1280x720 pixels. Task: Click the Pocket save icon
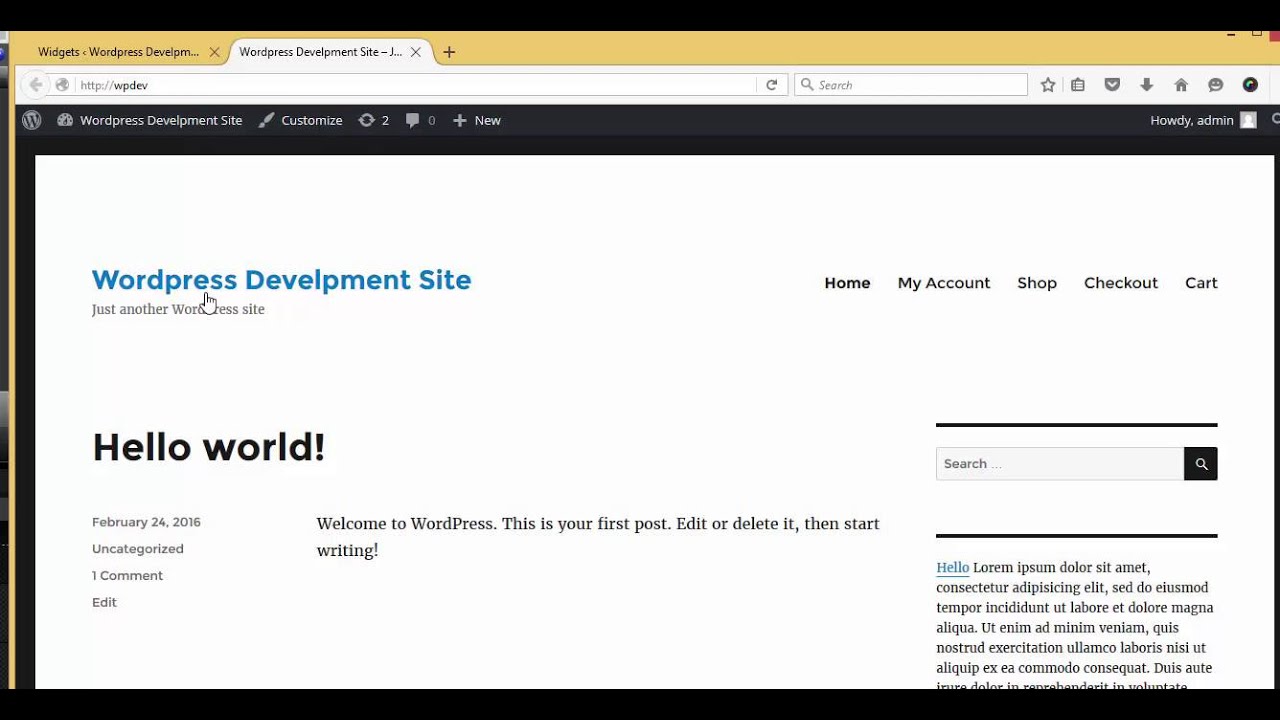[x=1112, y=85]
